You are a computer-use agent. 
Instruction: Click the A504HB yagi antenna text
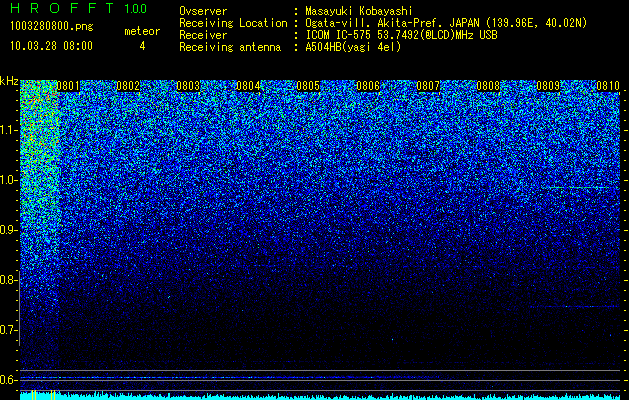[x=353, y=47]
